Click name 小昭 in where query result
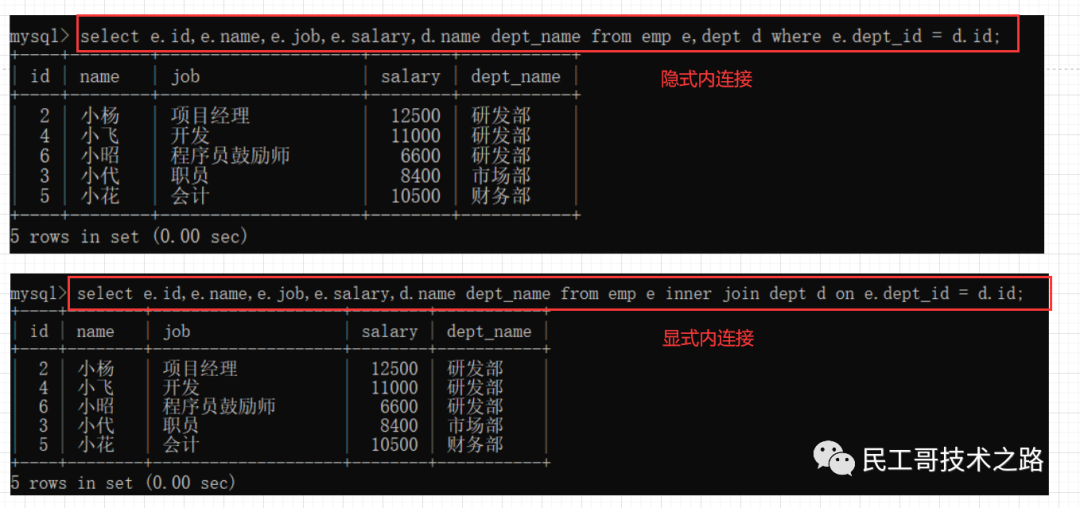Image resolution: width=1080 pixels, height=508 pixels. (100, 156)
